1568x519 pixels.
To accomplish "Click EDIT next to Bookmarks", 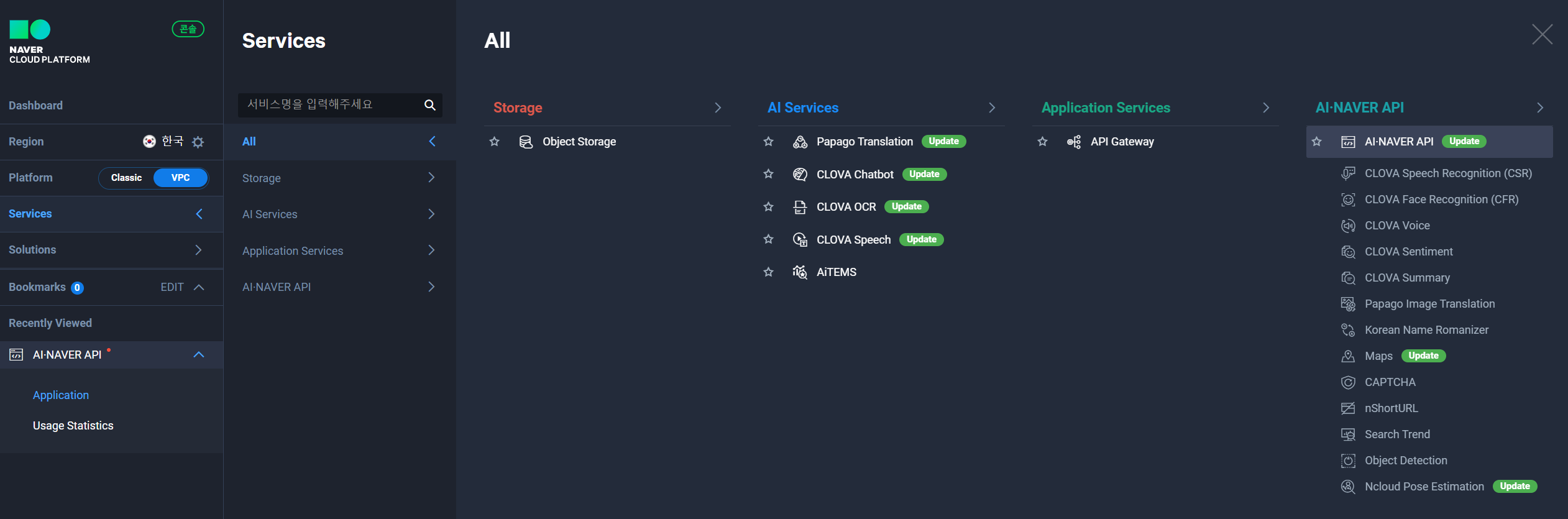I will tap(172, 287).
